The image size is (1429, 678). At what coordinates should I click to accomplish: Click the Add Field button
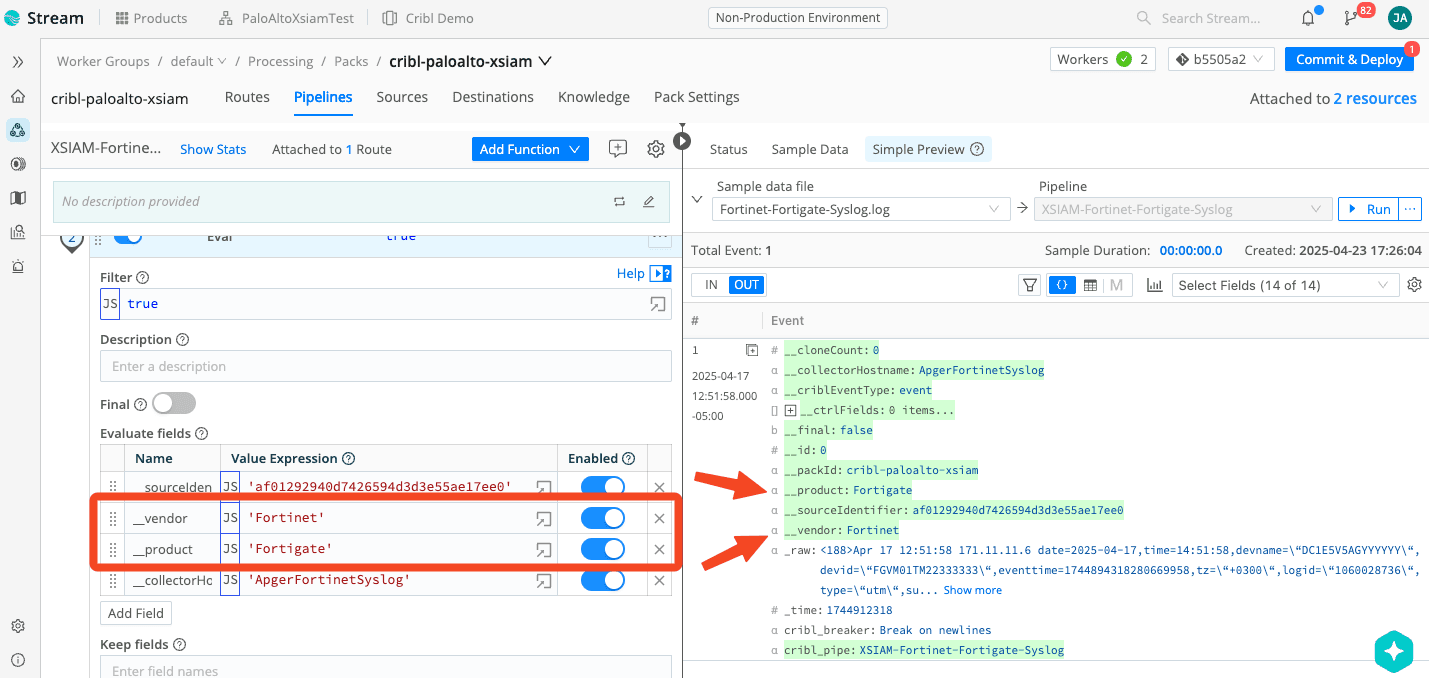point(136,613)
